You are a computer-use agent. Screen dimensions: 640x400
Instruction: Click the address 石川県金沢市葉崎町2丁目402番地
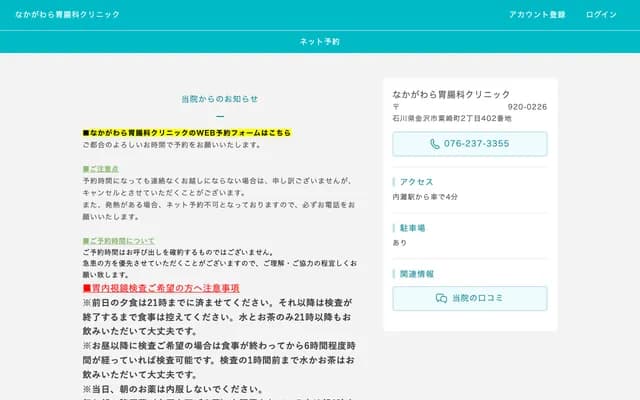pos(452,119)
